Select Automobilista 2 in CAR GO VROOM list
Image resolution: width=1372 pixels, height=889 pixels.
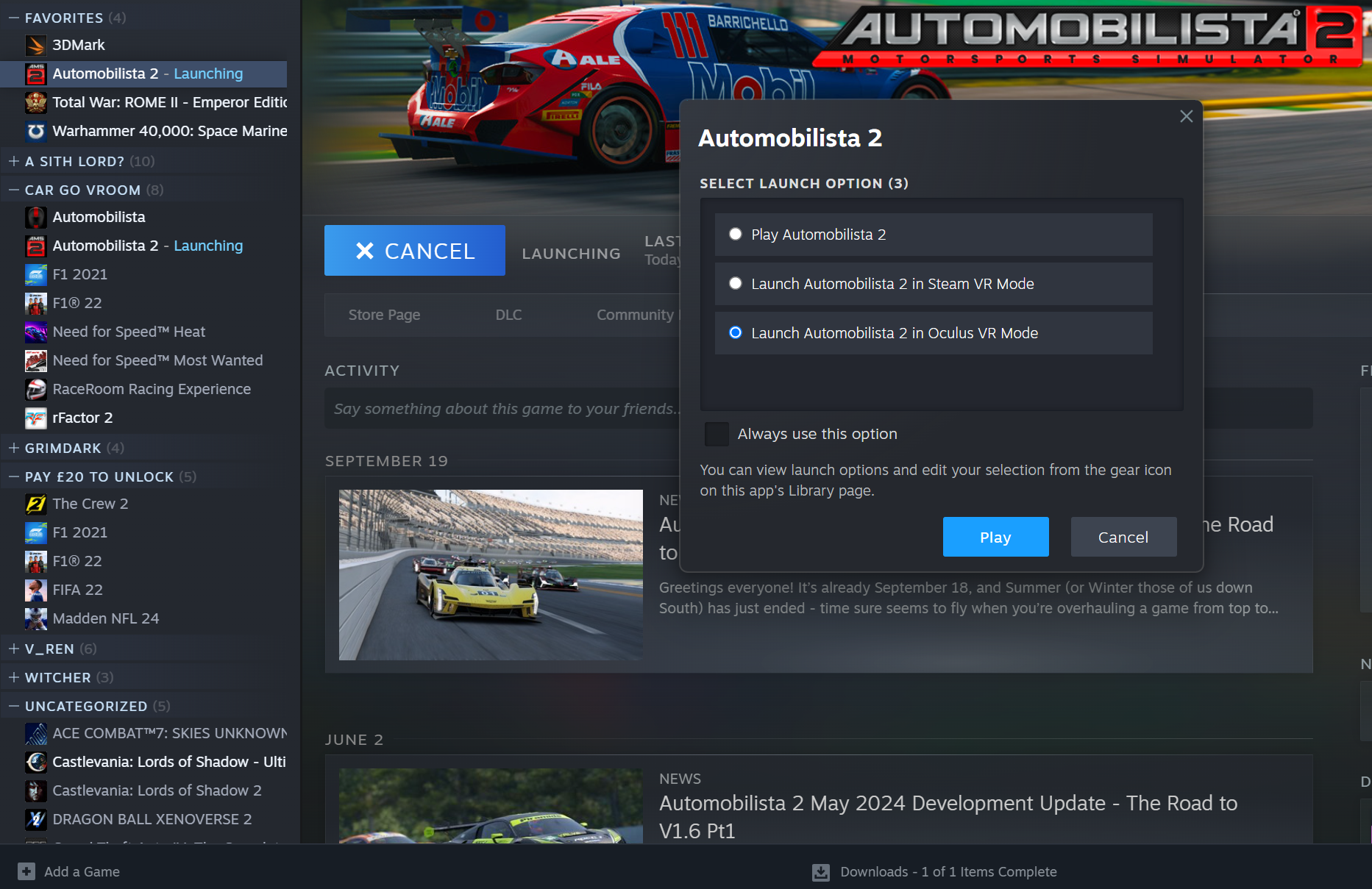tap(147, 246)
